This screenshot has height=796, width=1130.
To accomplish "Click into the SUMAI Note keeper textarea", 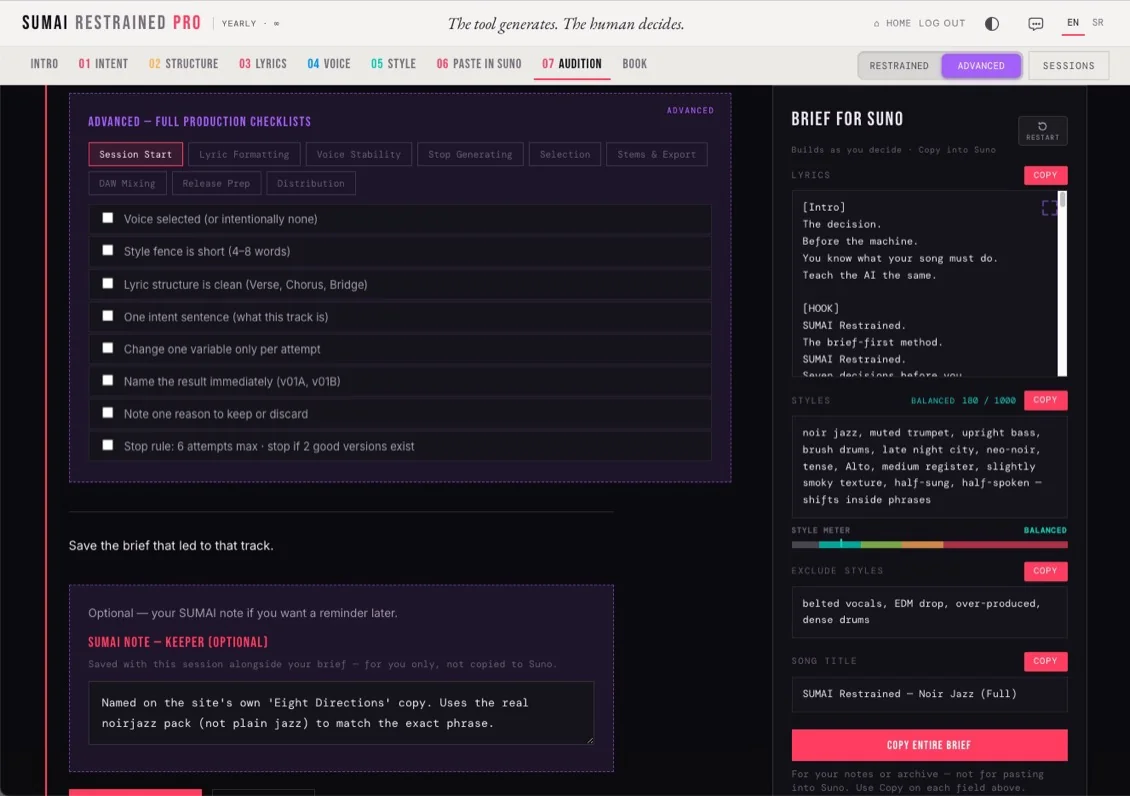I will [x=341, y=712].
